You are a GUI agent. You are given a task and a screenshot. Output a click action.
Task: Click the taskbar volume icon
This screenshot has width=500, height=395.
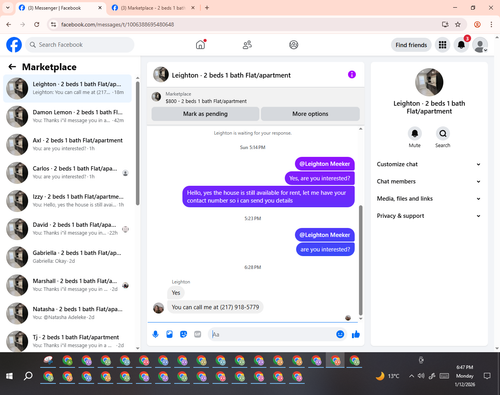click(421, 376)
